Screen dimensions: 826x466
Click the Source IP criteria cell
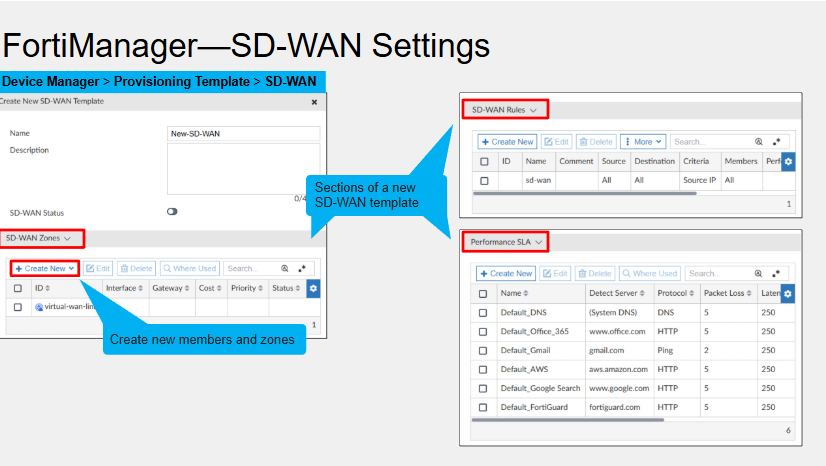pos(700,180)
